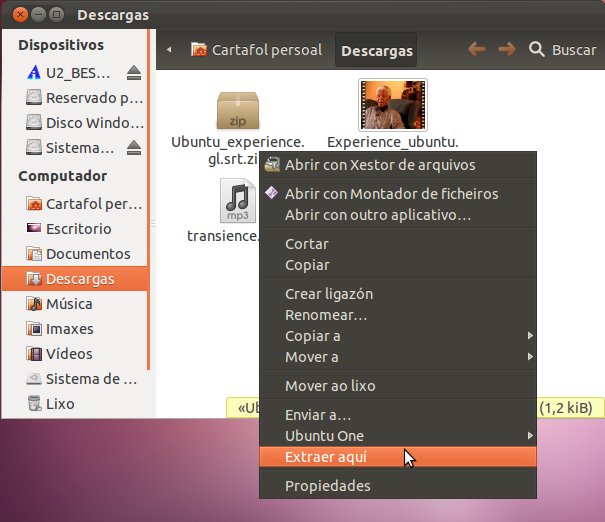The width and height of the screenshot is (605, 522).
Task: Open the Documentos folder in the sidebar
Action: coord(74,253)
